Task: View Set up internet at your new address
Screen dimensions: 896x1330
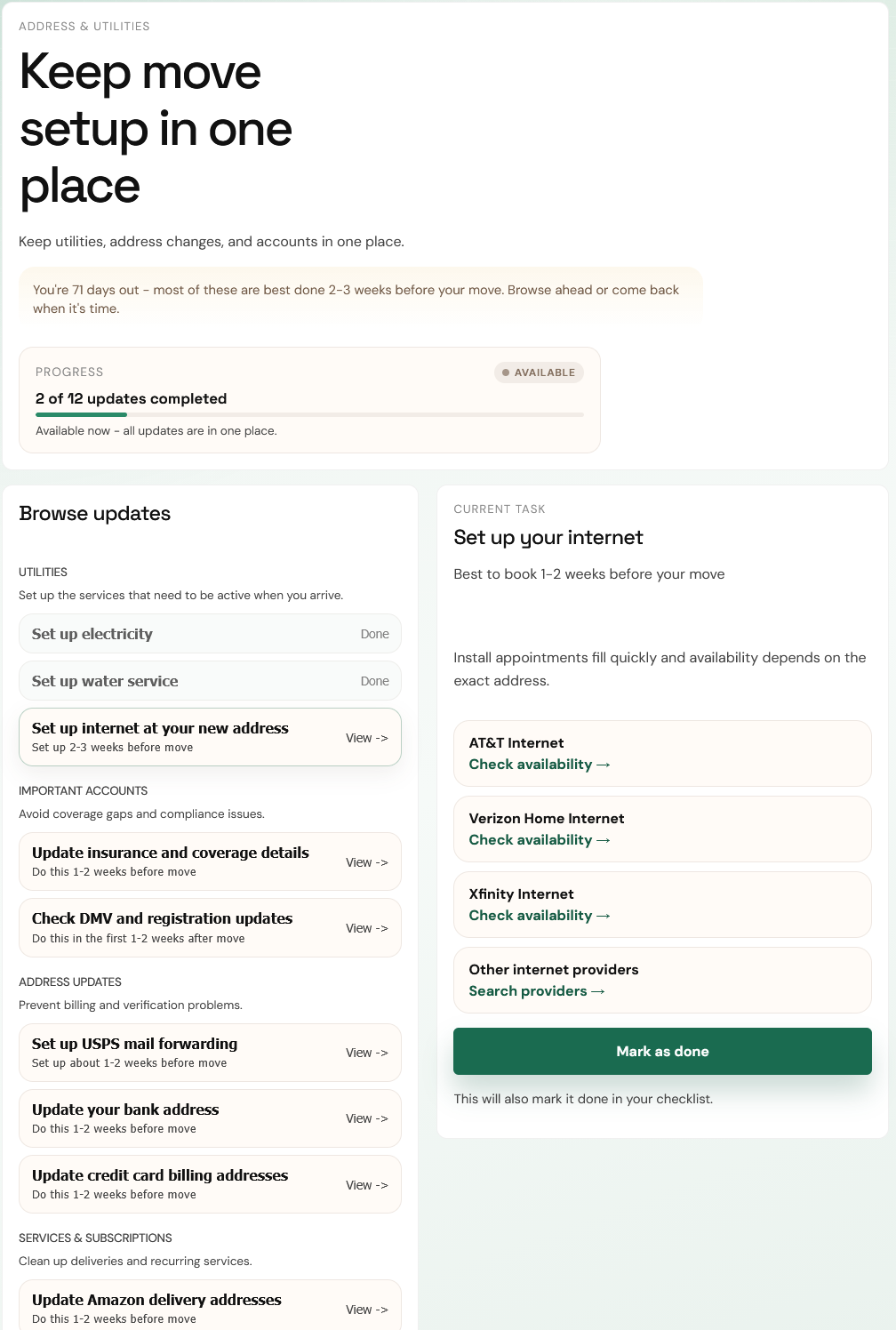Action: pyautogui.click(x=210, y=737)
